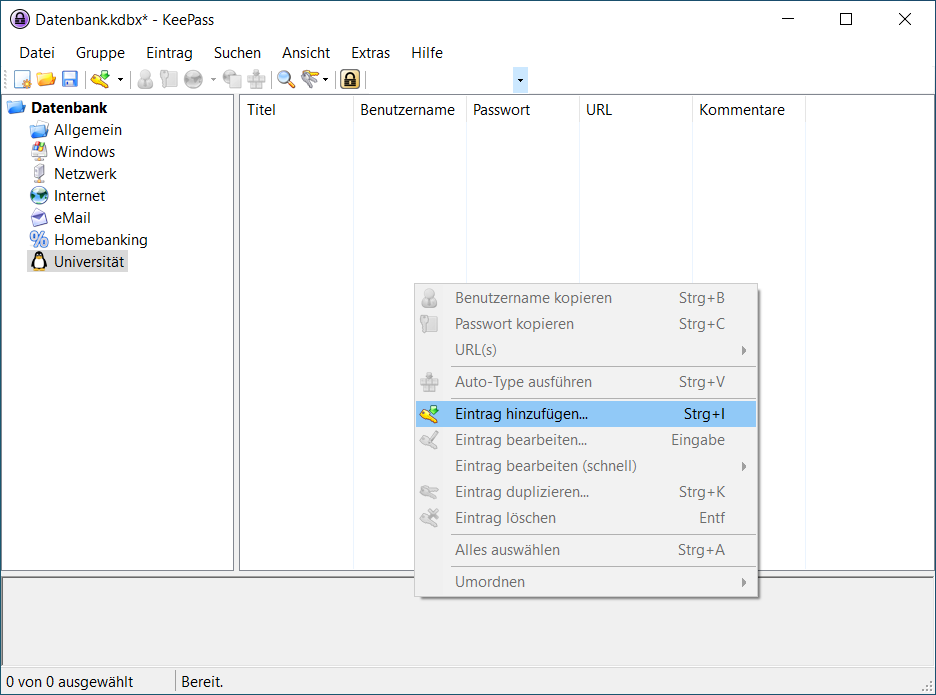This screenshot has width=936, height=695.
Task: Sort by the Passwort column header
Action: [x=522, y=110]
